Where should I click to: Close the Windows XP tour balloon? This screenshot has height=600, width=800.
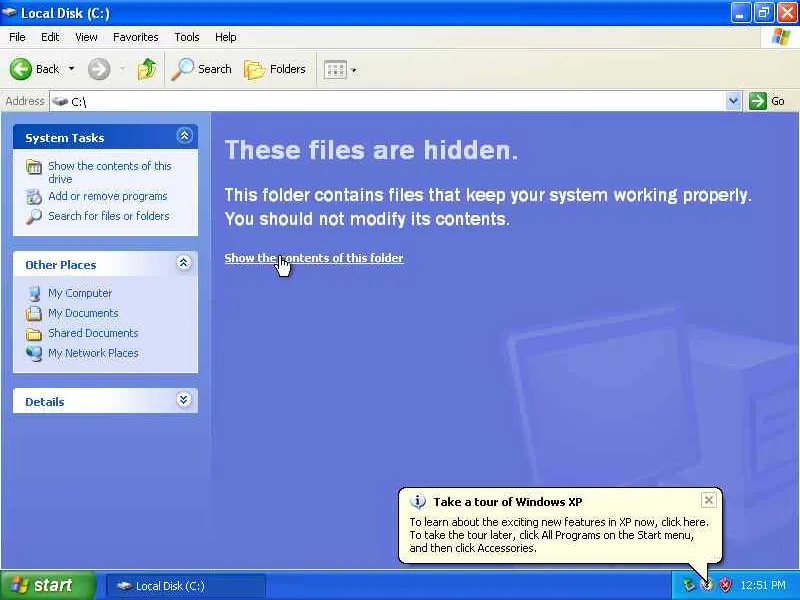pyautogui.click(x=709, y=501)
